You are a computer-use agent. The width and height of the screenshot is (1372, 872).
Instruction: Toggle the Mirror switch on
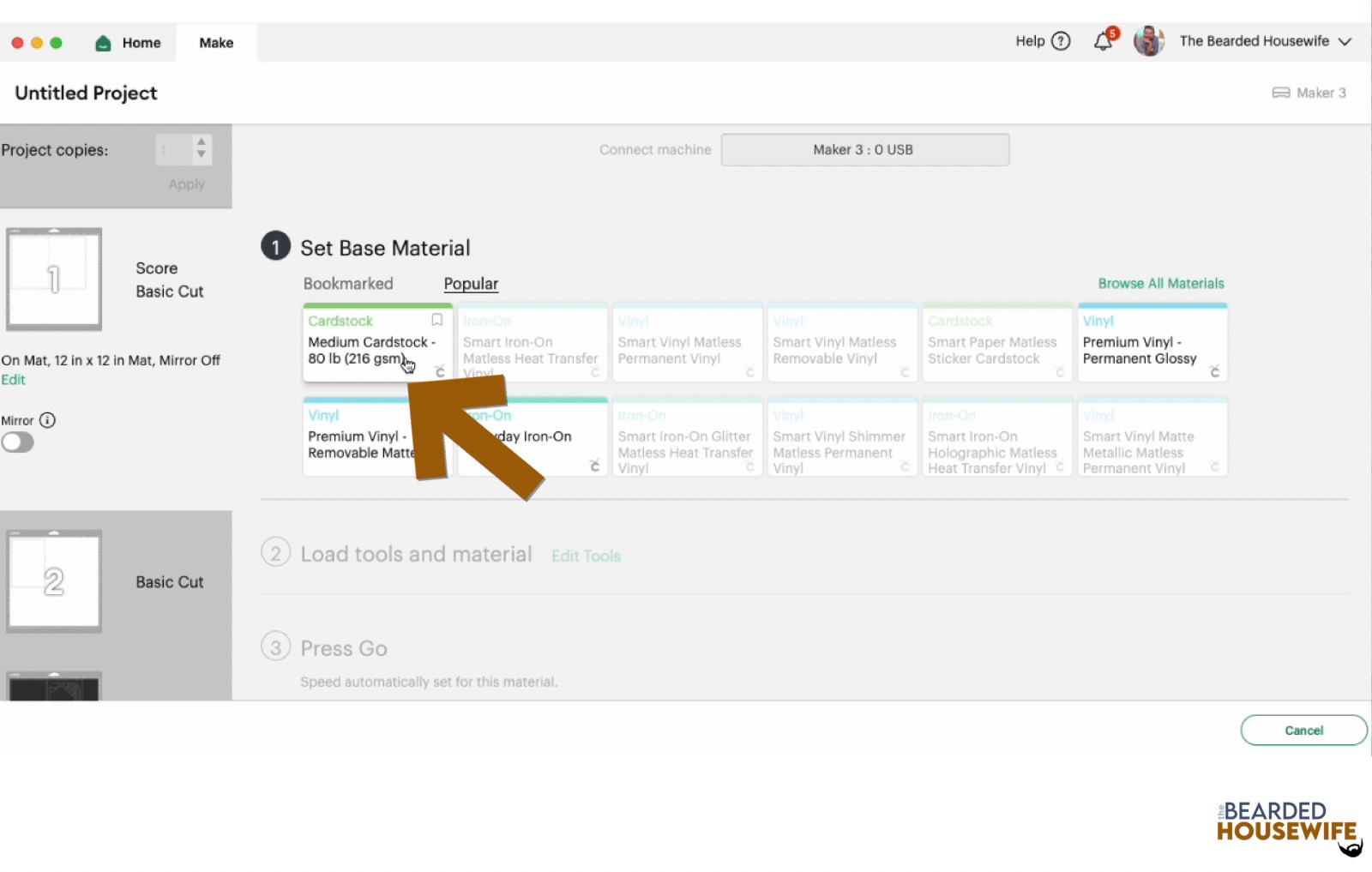pyautogui.click(x=18, y=442)
